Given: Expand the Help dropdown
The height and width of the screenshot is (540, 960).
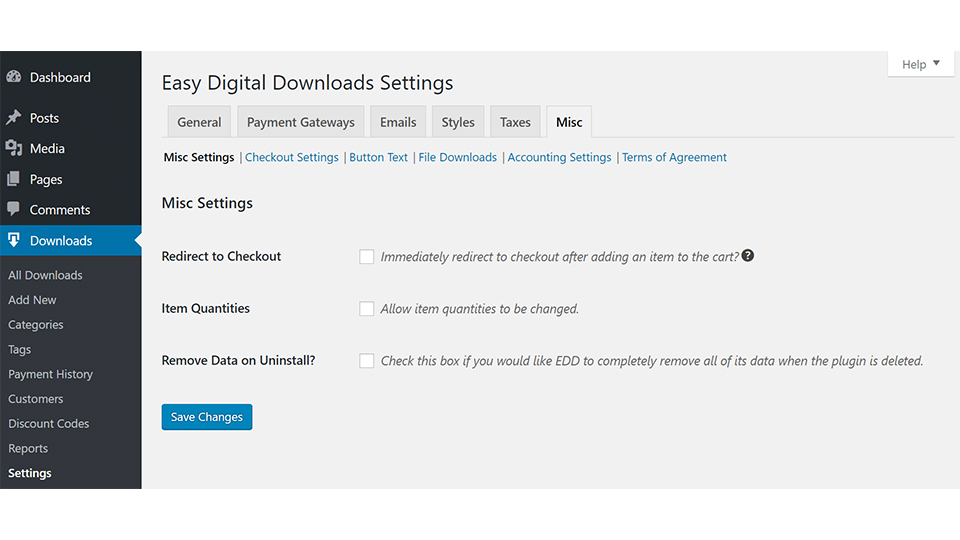Looking at the screenshot, I should pyautogui.click(x=920, y=64).
